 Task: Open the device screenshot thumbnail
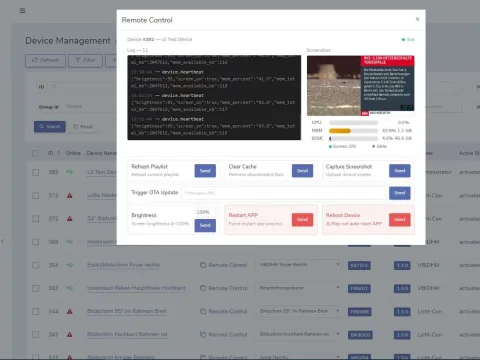[361, 86]
